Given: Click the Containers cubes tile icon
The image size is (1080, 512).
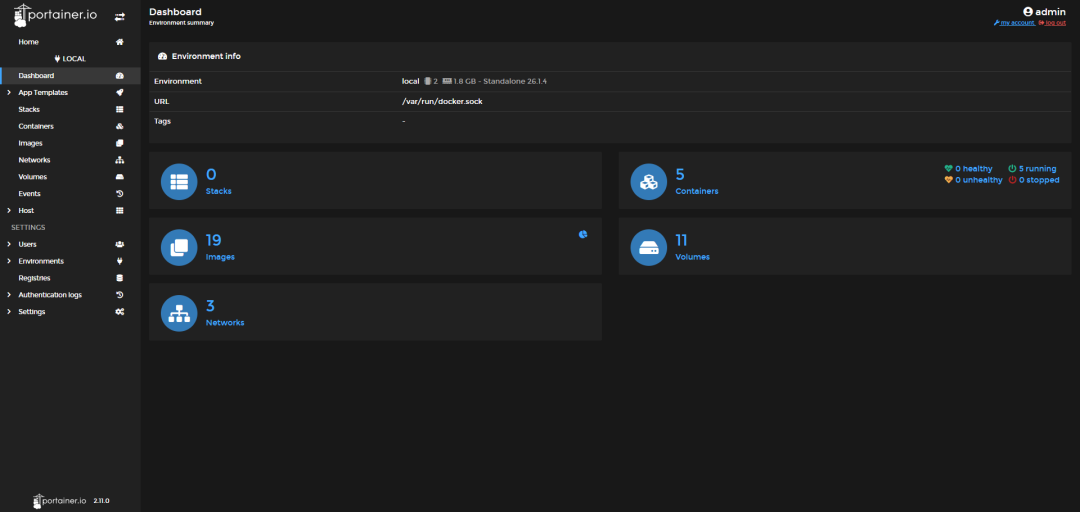Looking at the screenshot, I should click(649, 182).
